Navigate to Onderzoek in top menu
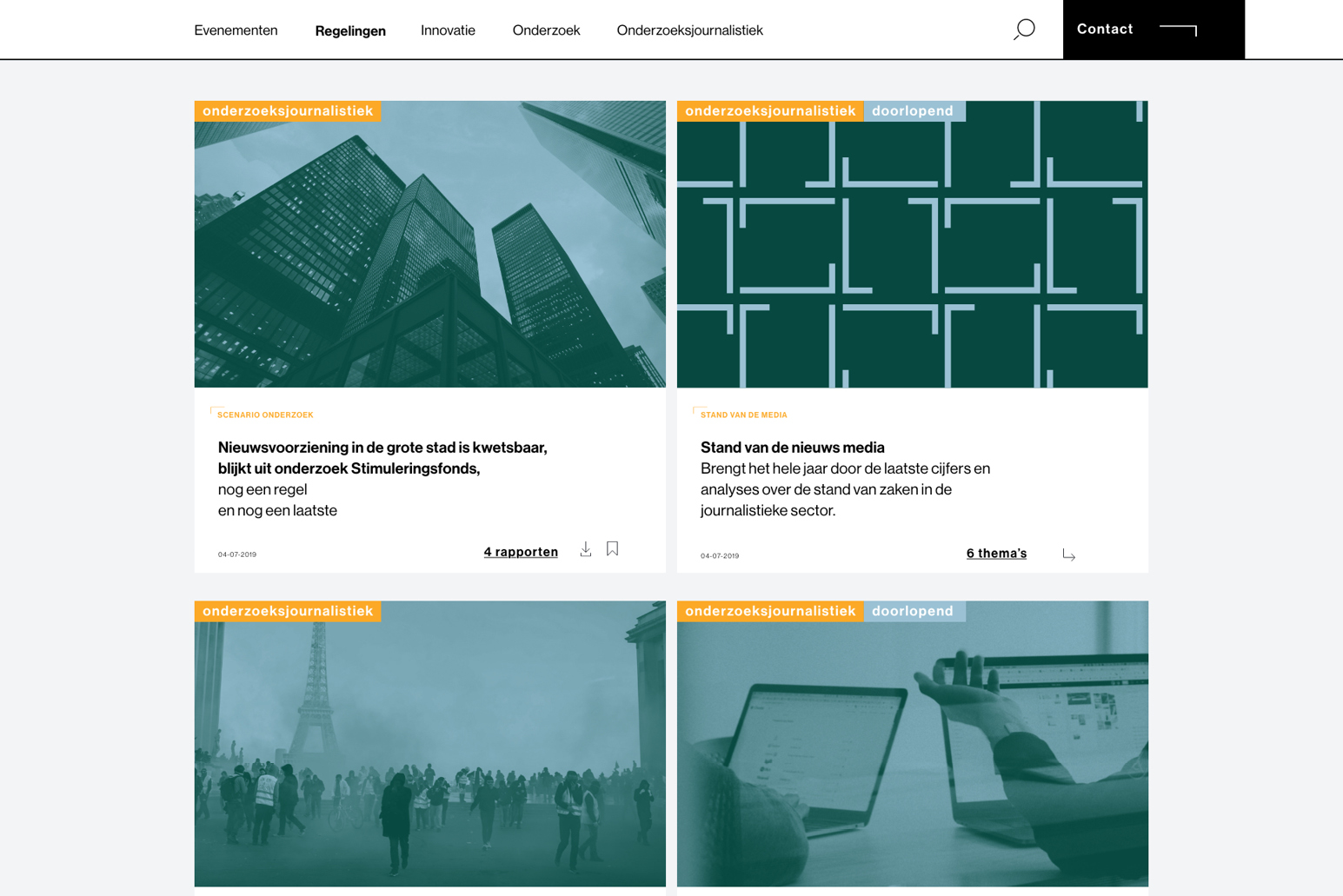Viewport: 1343px width, 896px height. [x=546, y=30]
